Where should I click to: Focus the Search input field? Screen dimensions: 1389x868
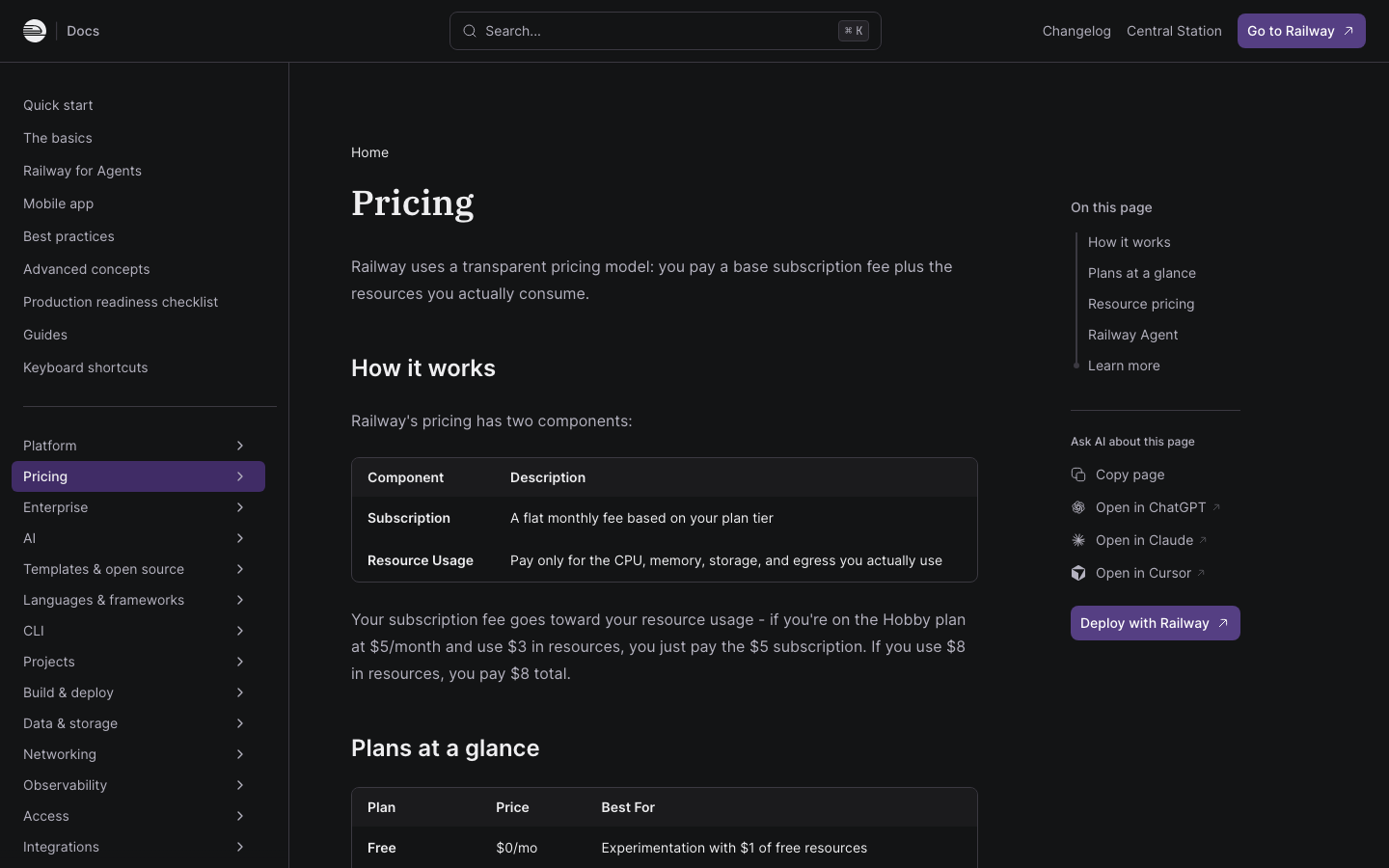tap(666, 31)
